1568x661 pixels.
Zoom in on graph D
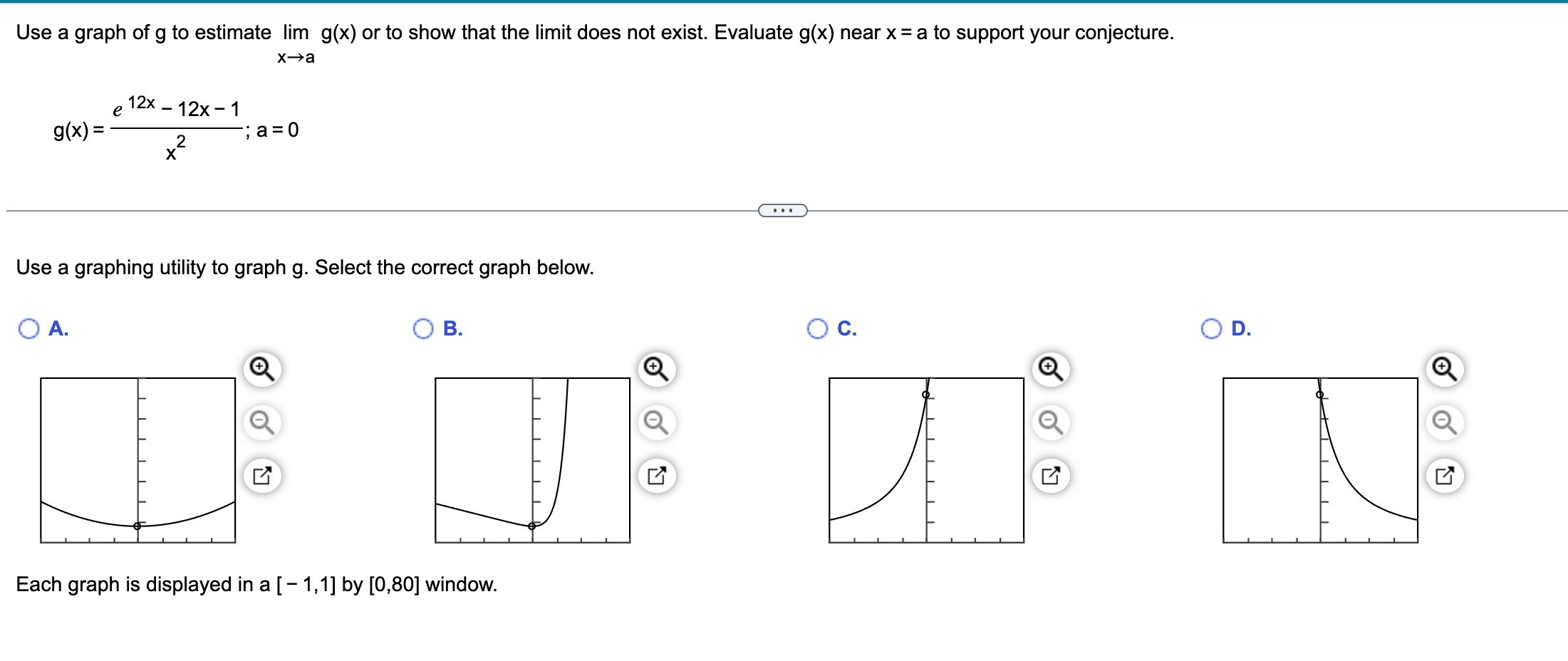click(1443, 370)
